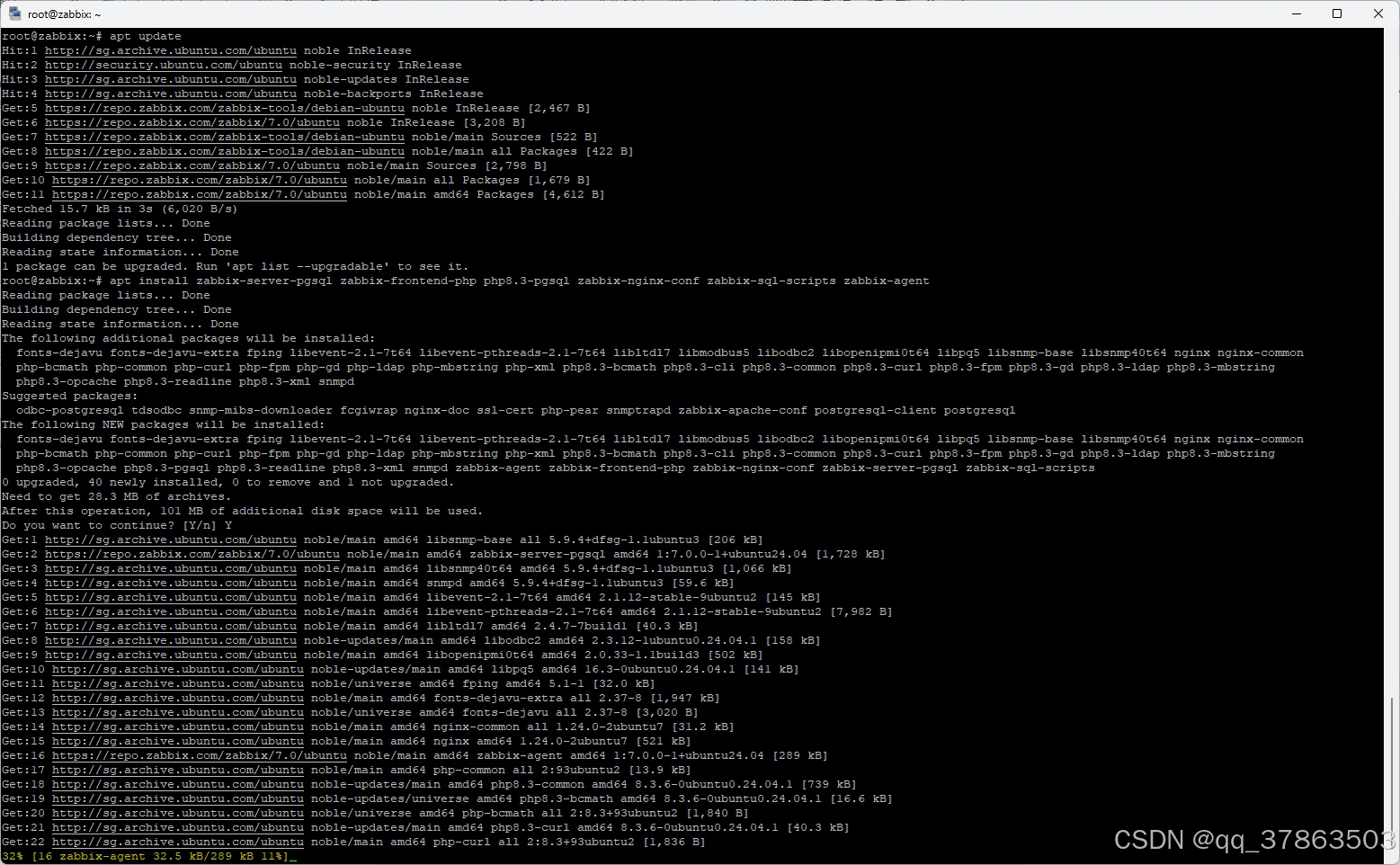Click the 'apt update' command text

146,37
